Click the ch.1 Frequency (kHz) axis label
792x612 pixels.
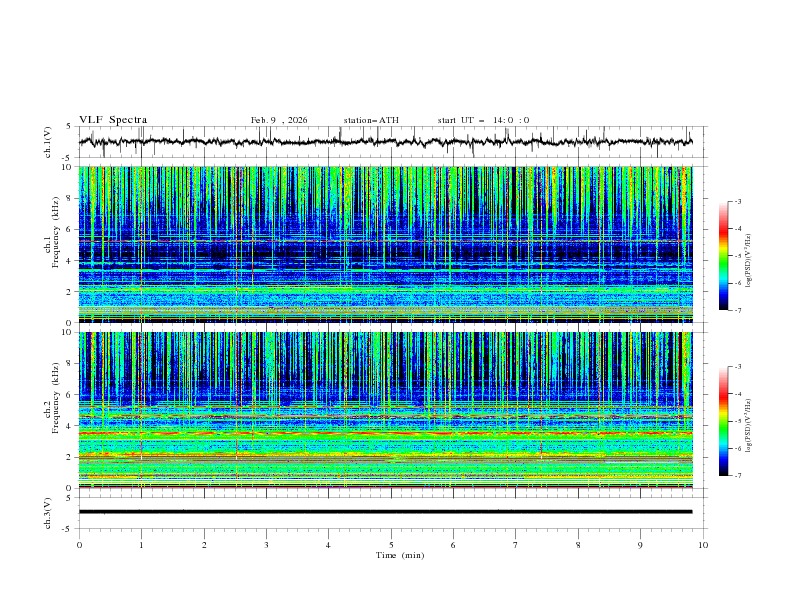(x=56, y=231)
